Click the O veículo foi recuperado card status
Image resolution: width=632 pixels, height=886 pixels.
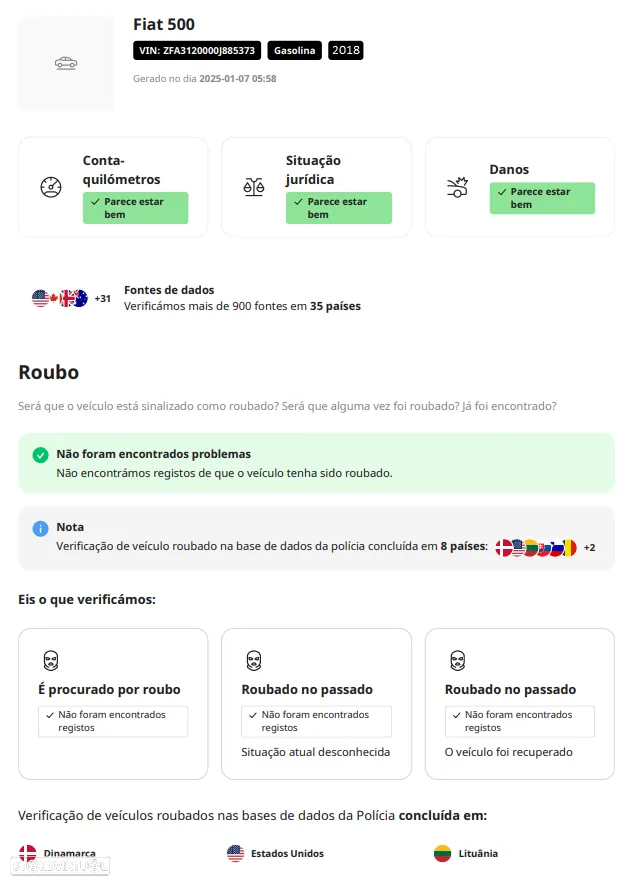pos(509,752)
